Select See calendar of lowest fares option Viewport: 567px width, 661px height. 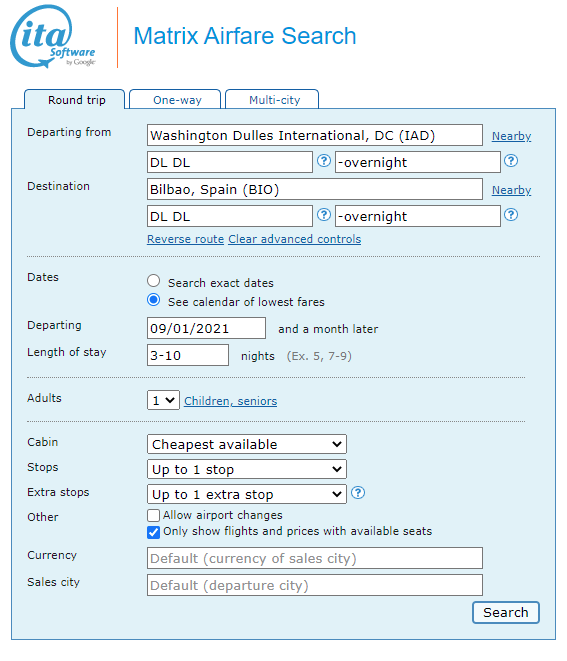coord(153,300)
